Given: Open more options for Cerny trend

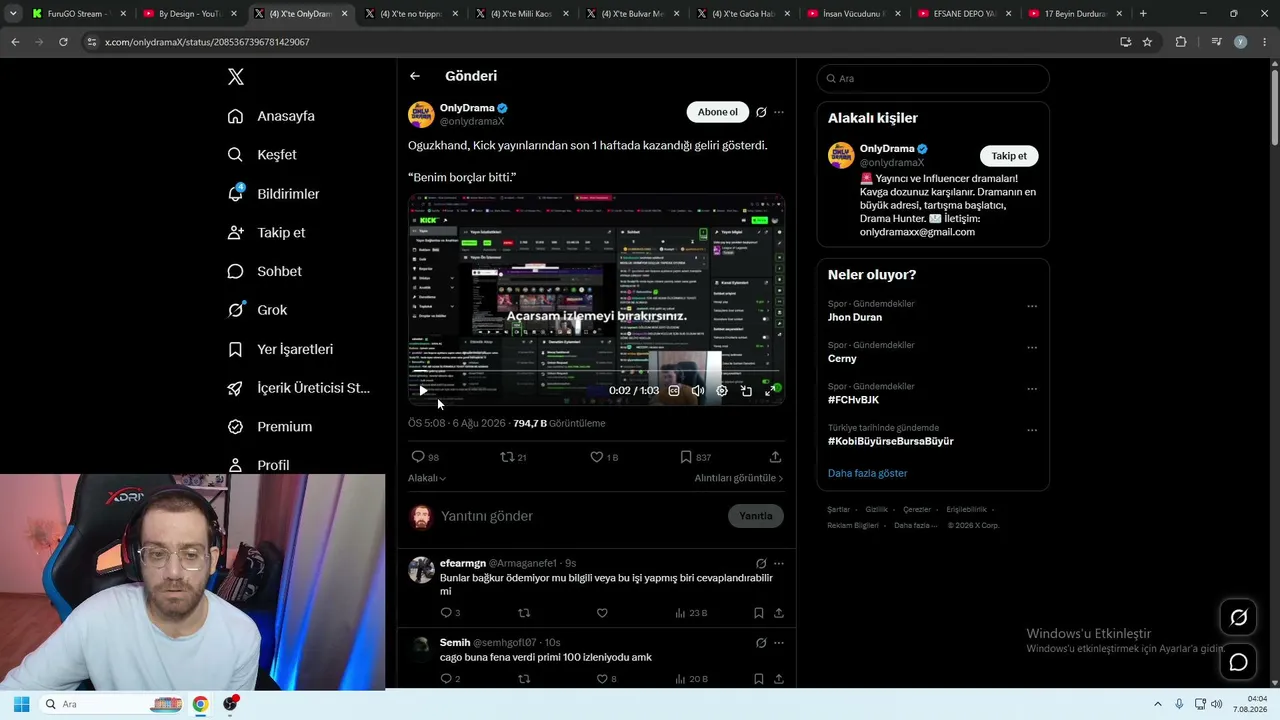Looking at the screenshot, I should click(1032, 348).
